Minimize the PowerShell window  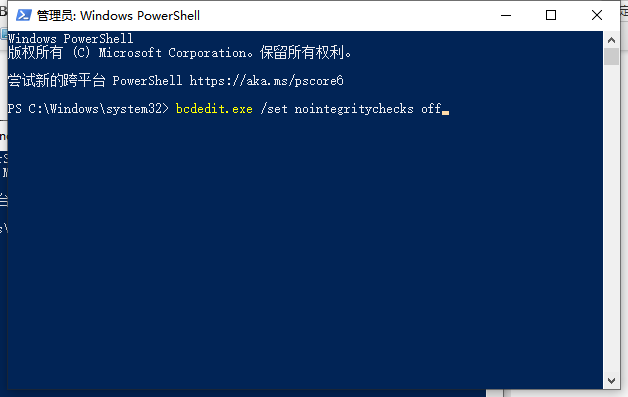pos(506,16)
